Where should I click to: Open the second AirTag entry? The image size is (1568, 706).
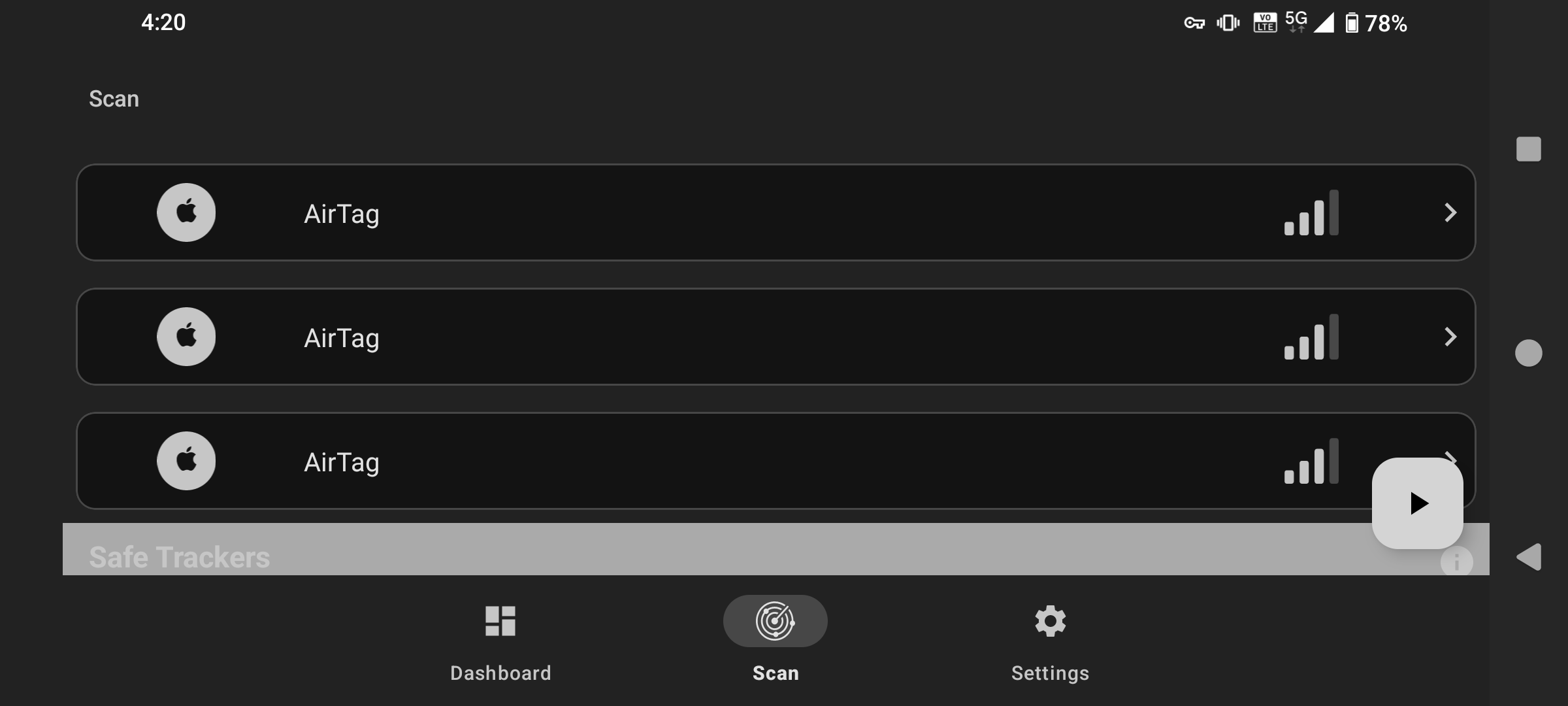tap(776, 337)
